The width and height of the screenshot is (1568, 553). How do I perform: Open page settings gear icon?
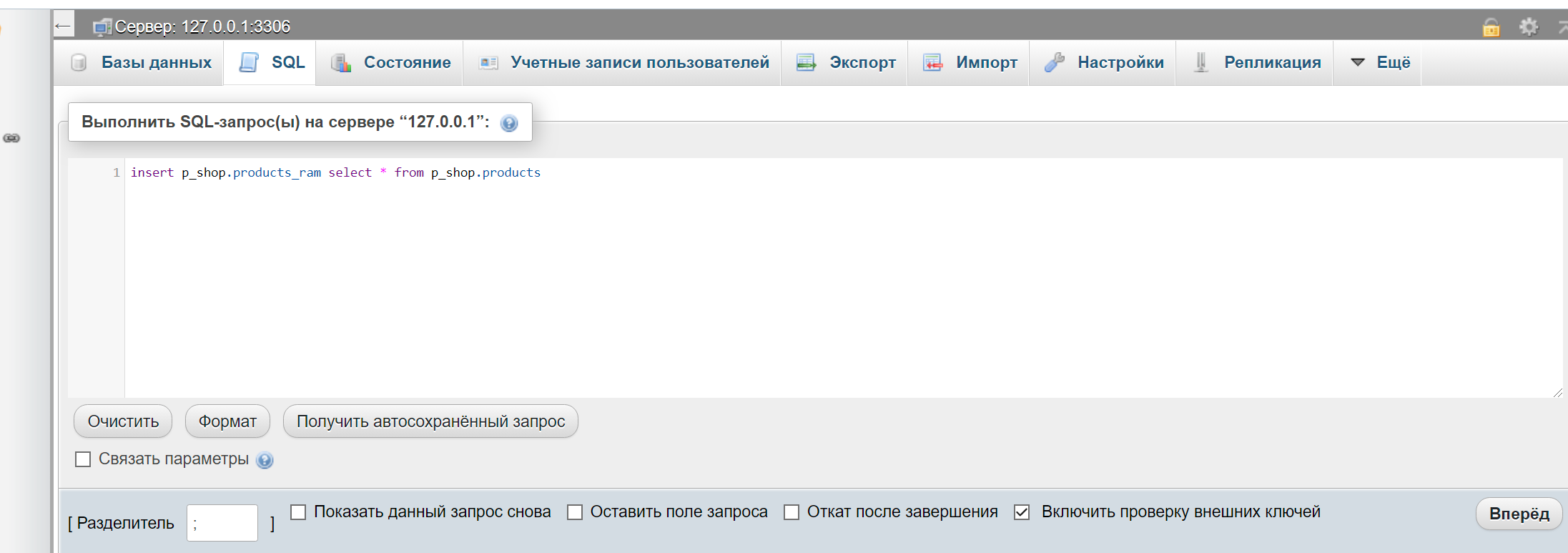(1529, 27)
